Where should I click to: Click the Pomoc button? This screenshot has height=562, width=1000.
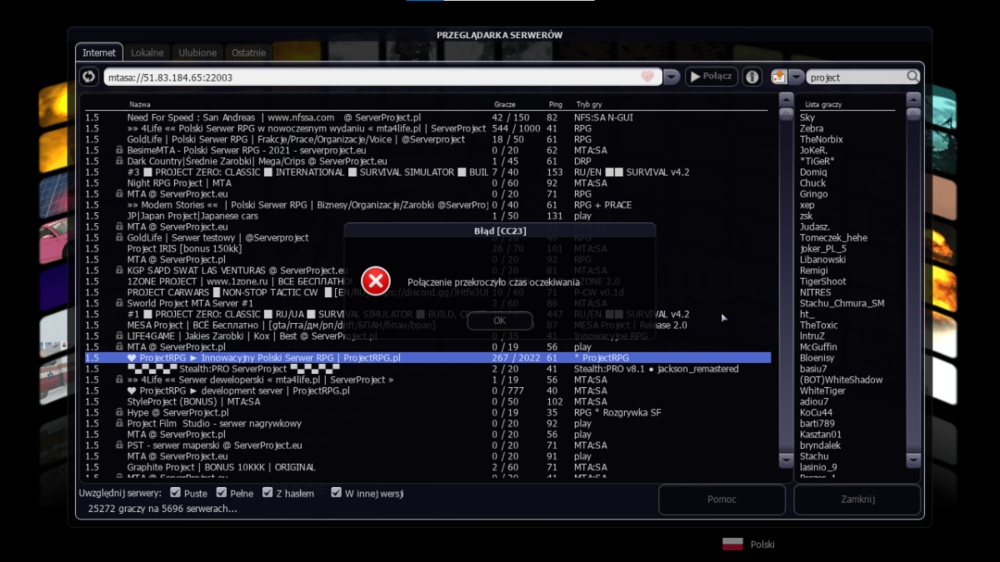pyautogui.click(x=721, y=499)
